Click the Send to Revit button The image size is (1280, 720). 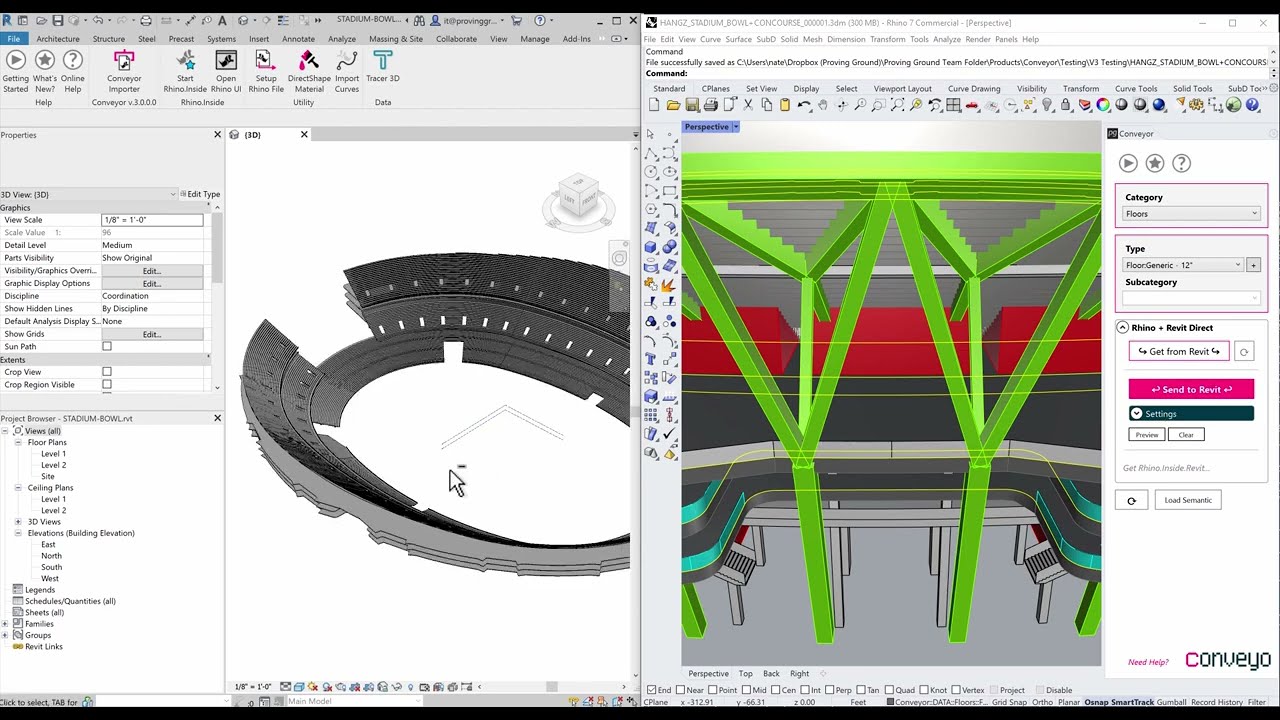[x=1190, y=389]
